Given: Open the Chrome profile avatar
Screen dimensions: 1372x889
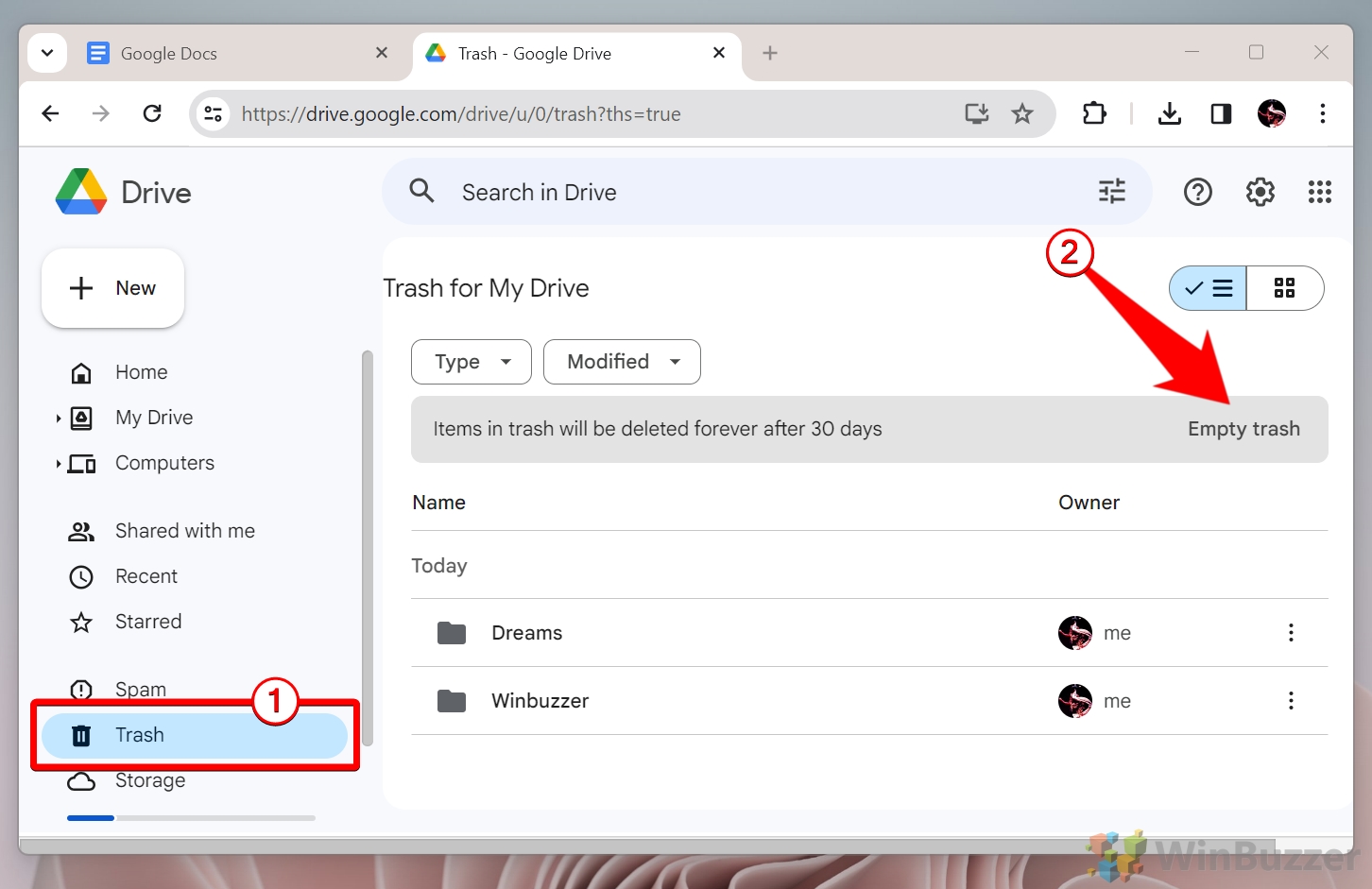Looking at the screenshot, I should pyautogui.click(x=1272, y=114).
